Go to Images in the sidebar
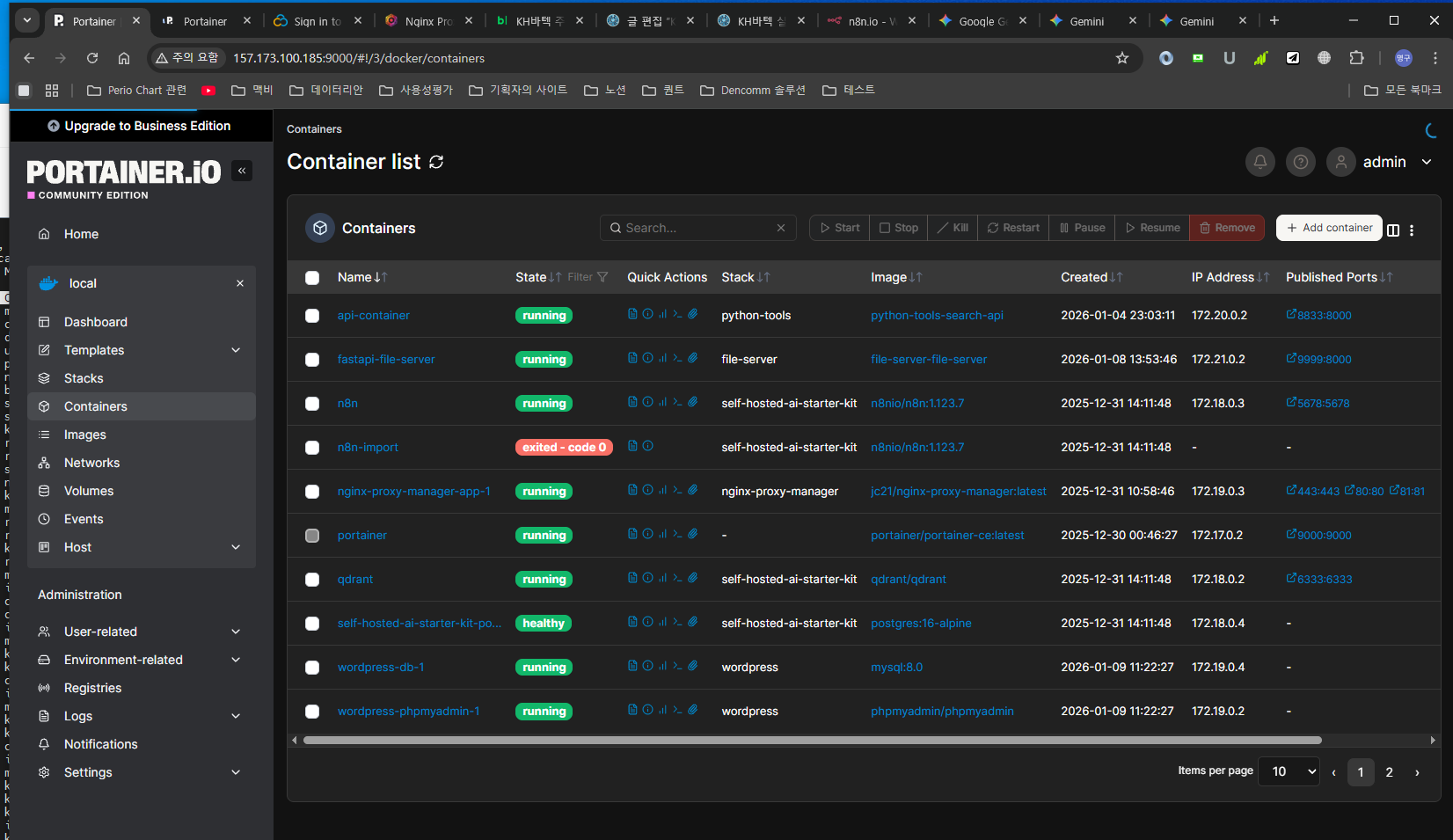The width and height of the screenshot is (1453, 840). pyautogui.click(x=84, y=435)
